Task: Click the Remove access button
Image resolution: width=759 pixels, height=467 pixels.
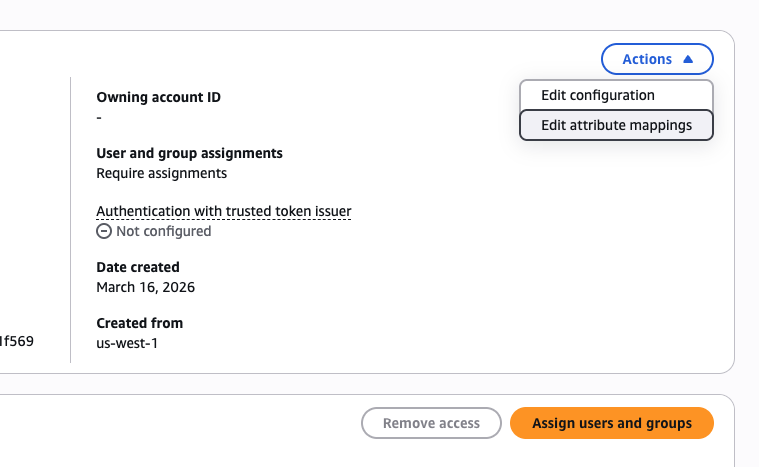Action: [x=431, y=423]
